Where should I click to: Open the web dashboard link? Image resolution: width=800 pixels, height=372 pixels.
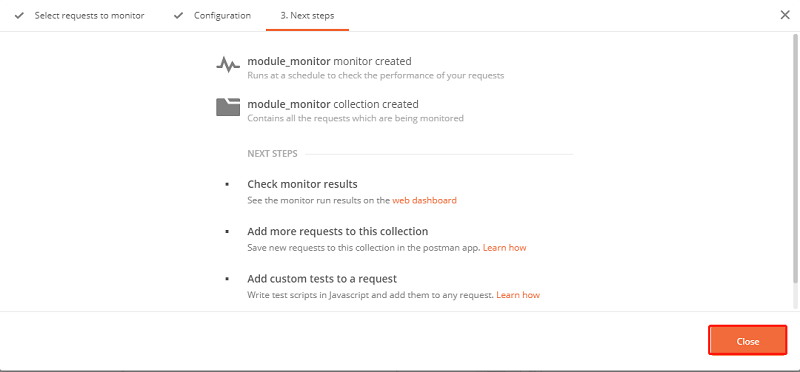(x=424, y=201)
